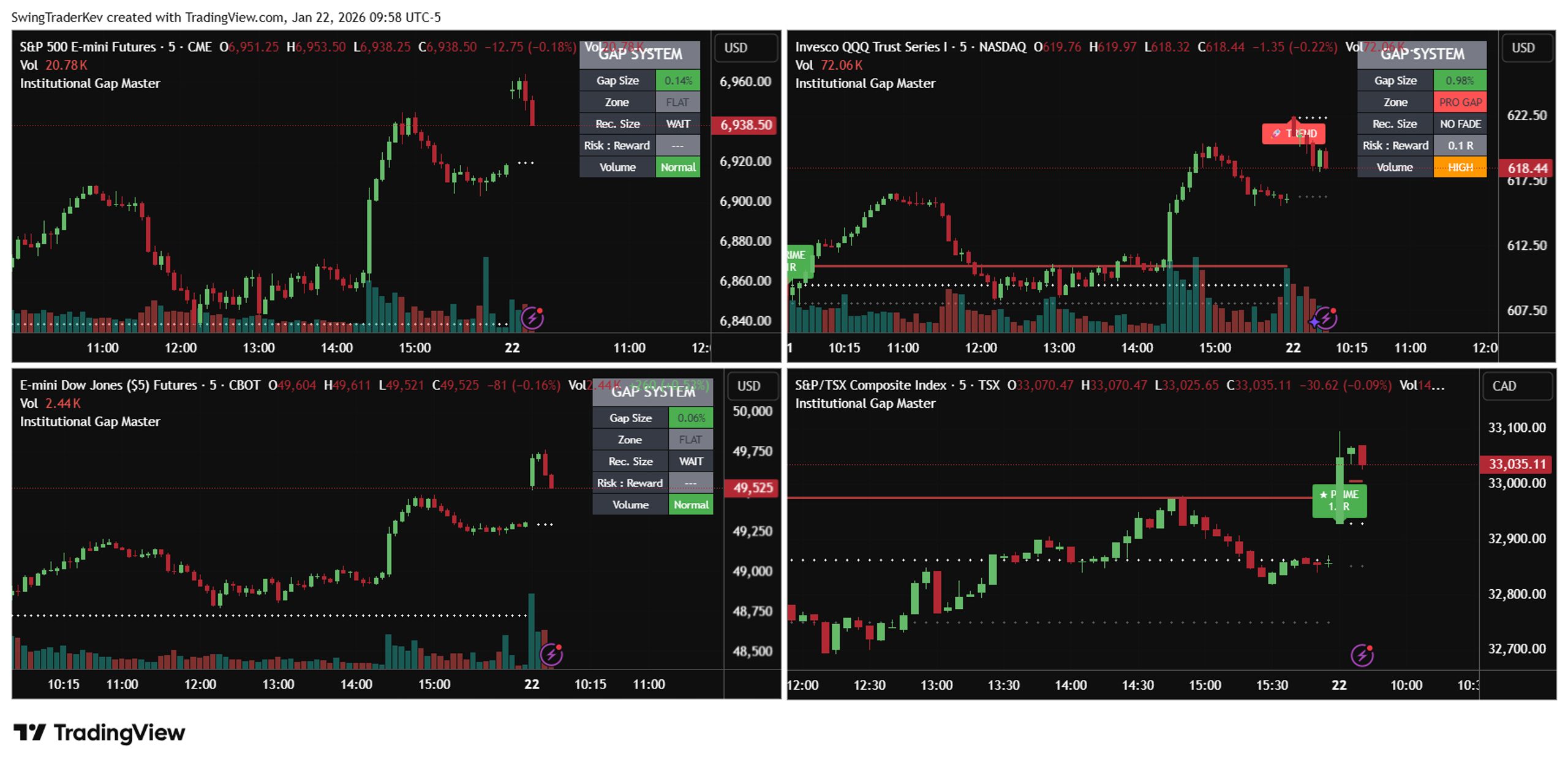Click 15:30 on the TSX chart time axis
Viewport: 1568px width, 765px height.
tap(1272, 685)
